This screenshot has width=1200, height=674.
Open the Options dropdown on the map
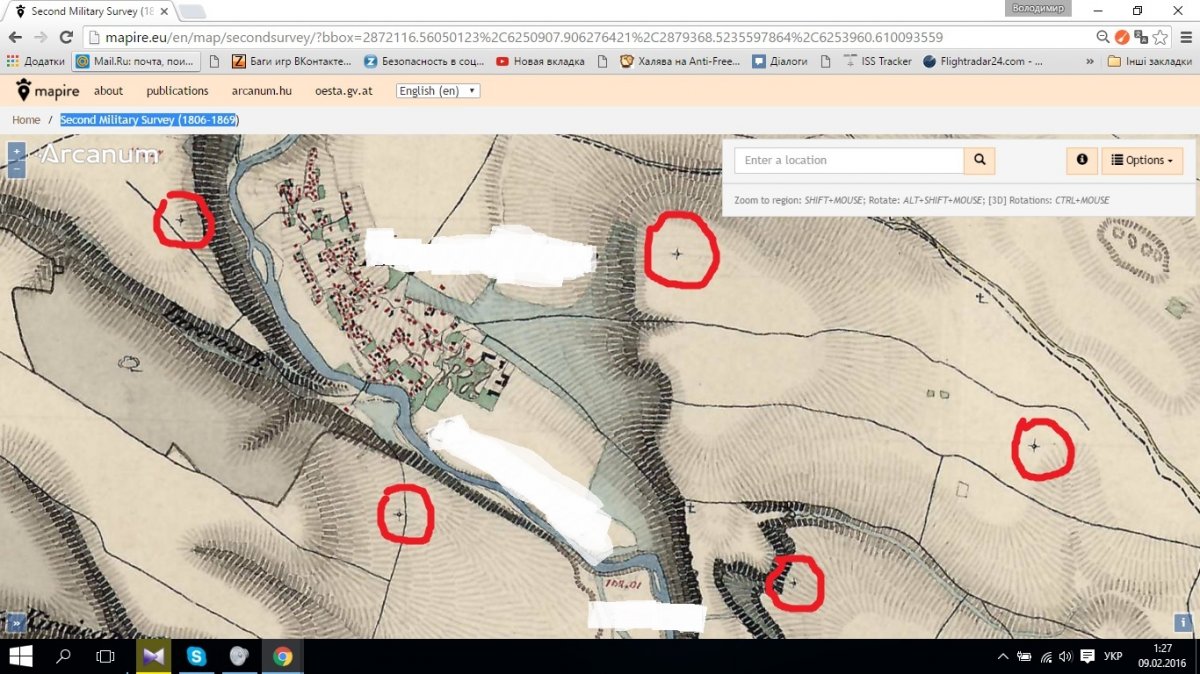[x=1142, y=160]
